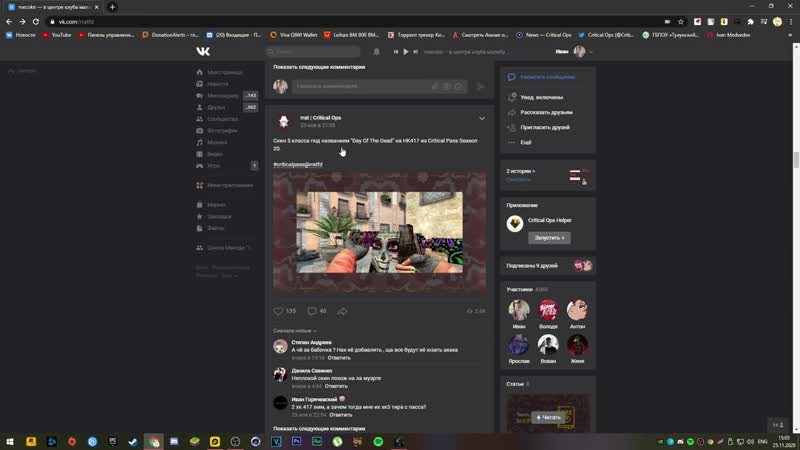Open Spotify from the taskbar
The image size is (800, 450).
[378, 441]
